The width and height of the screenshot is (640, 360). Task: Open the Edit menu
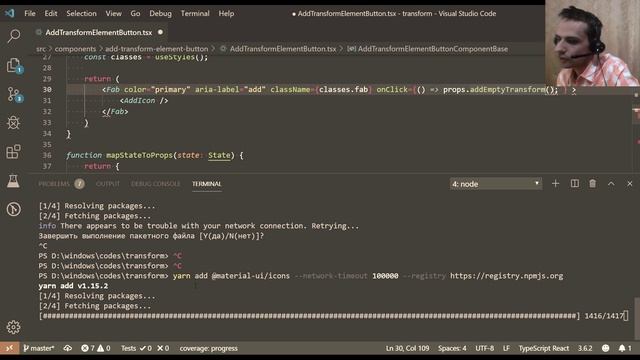(x=51, y=13)
